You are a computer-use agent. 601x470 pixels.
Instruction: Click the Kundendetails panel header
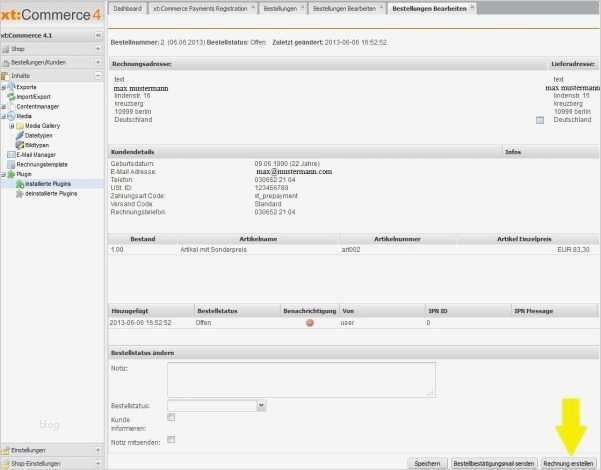305,152
